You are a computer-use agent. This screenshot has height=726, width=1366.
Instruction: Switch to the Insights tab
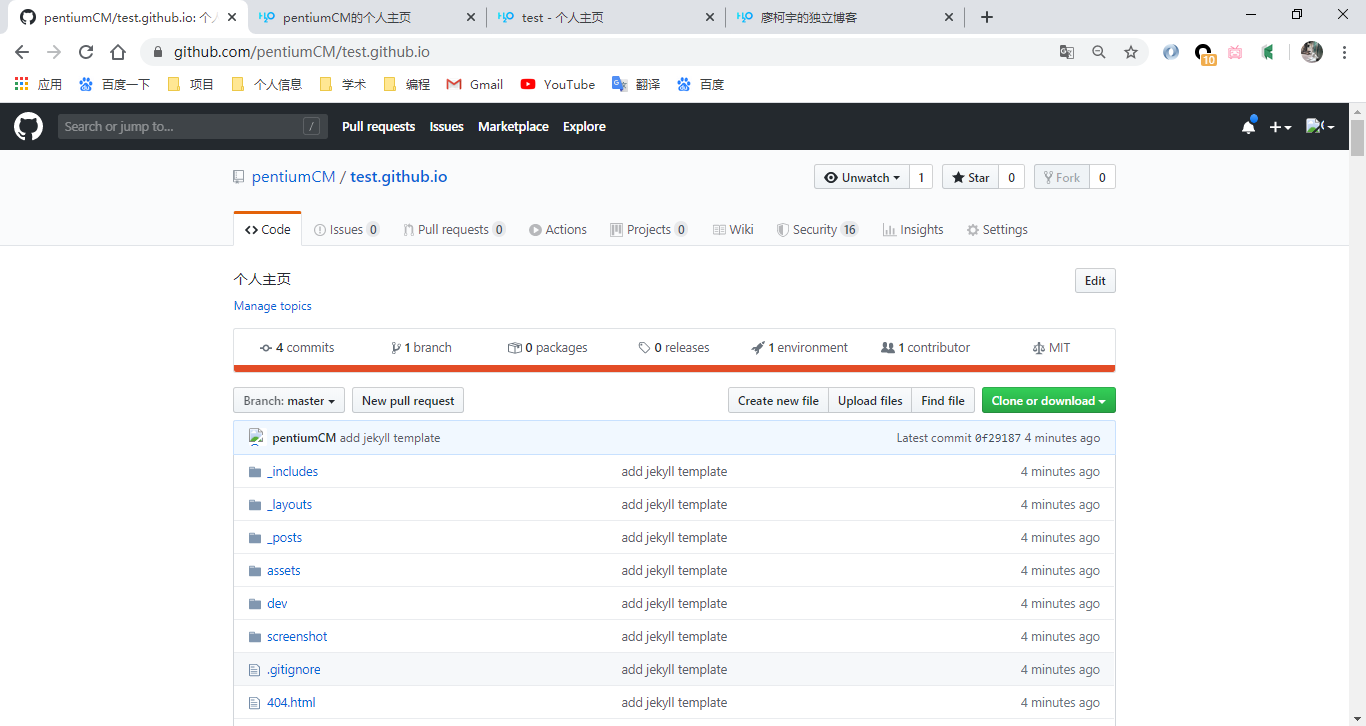(x=913, y=229)
